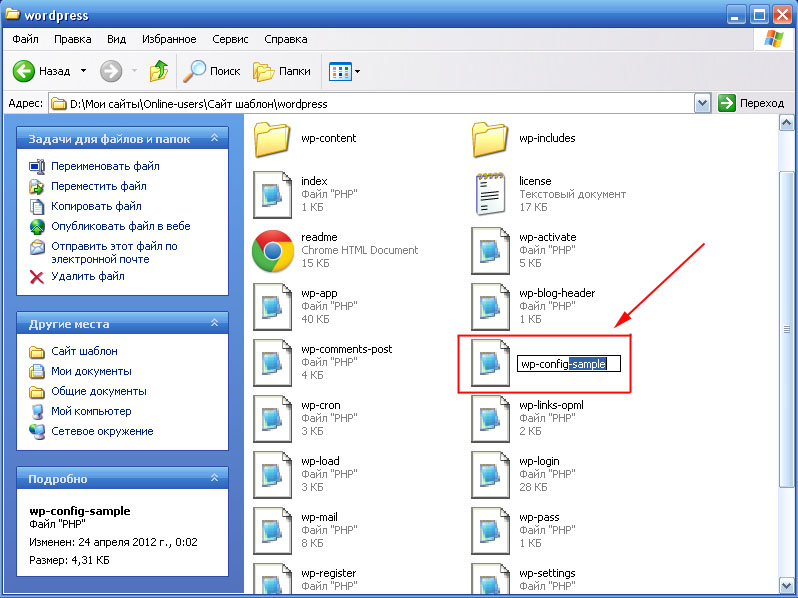798x598 pixels.
Task: Open Общие документы link
Action: click(x=99, y=391)
